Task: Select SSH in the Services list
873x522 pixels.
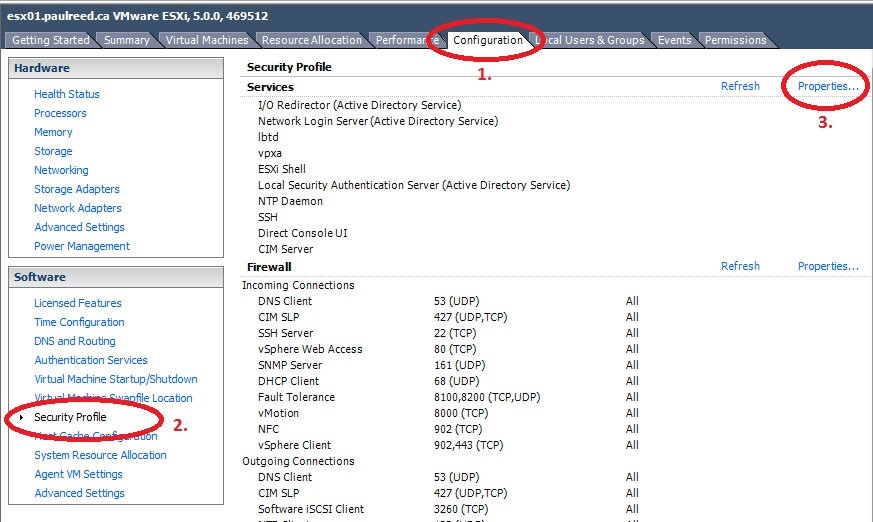Action: pyautogui.click(x=268, y=217)
